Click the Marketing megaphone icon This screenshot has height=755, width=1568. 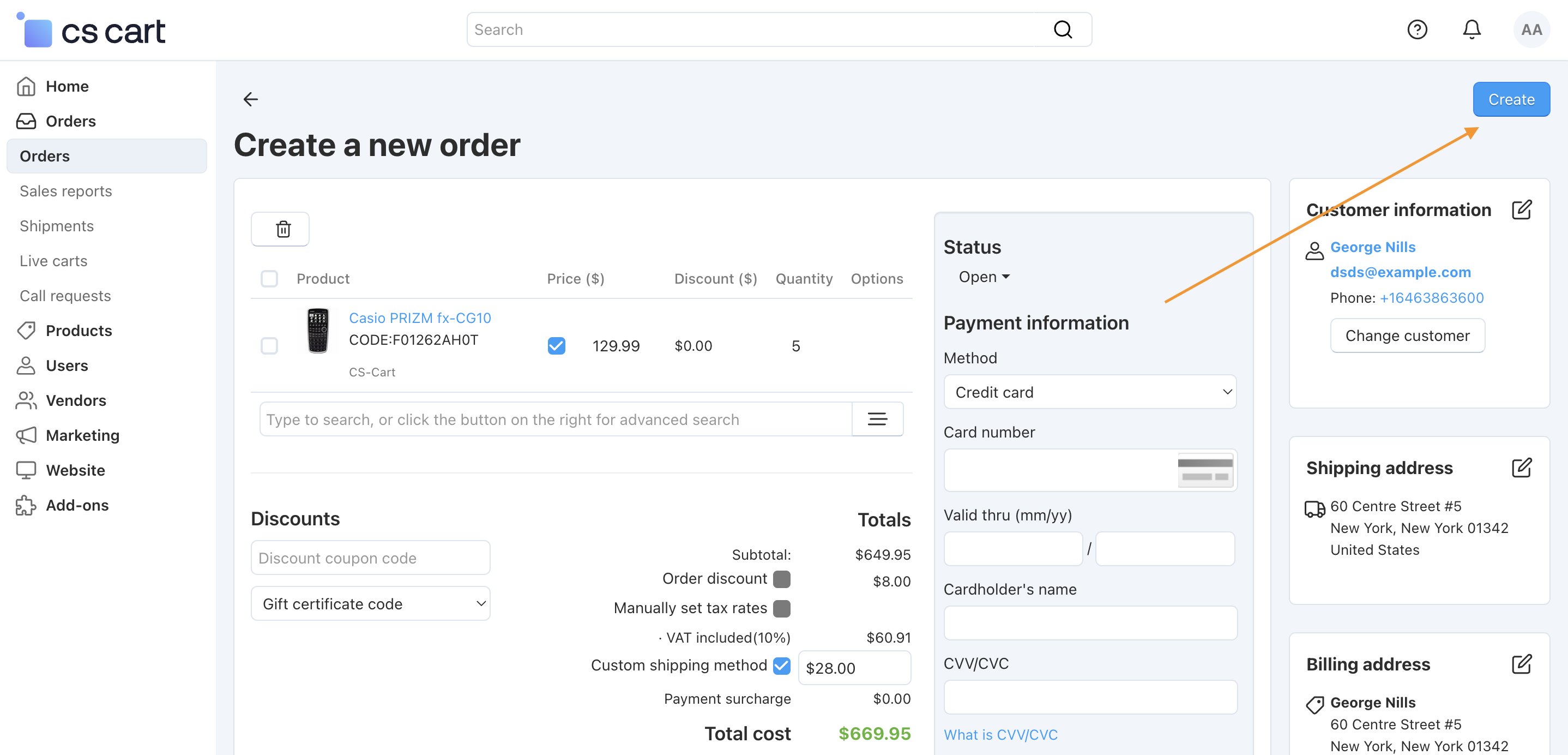pos(26,435)
